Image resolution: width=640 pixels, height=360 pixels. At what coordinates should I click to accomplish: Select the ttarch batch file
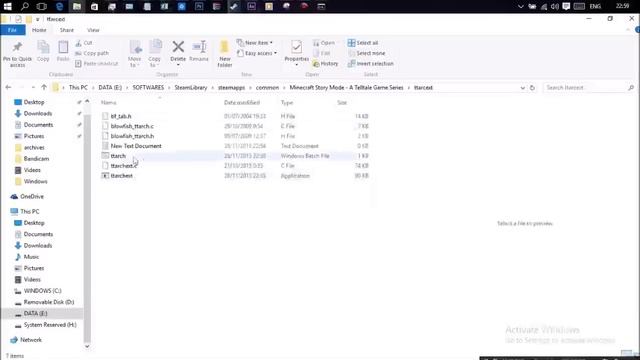(x=118, y=156)
